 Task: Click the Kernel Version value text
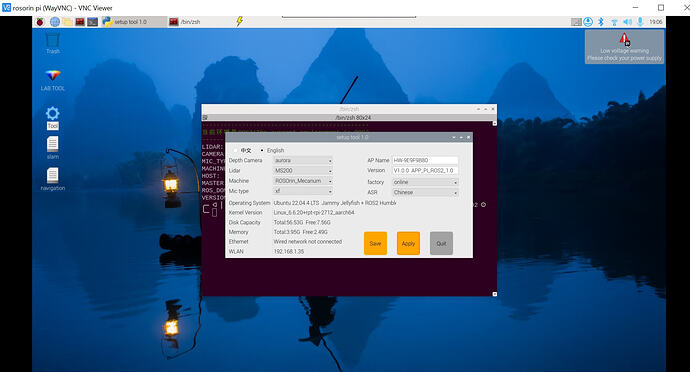314,213
